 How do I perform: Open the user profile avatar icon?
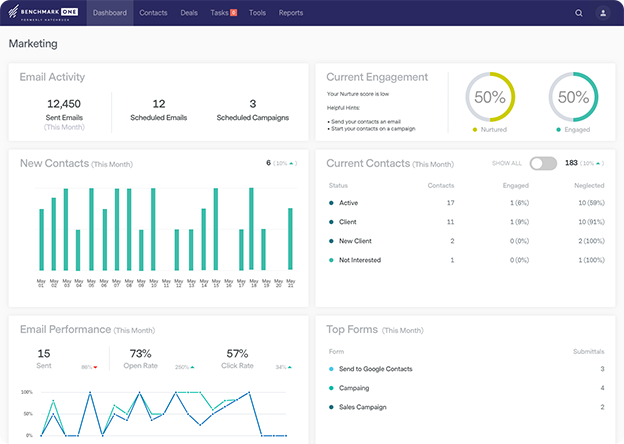point(603,13)
